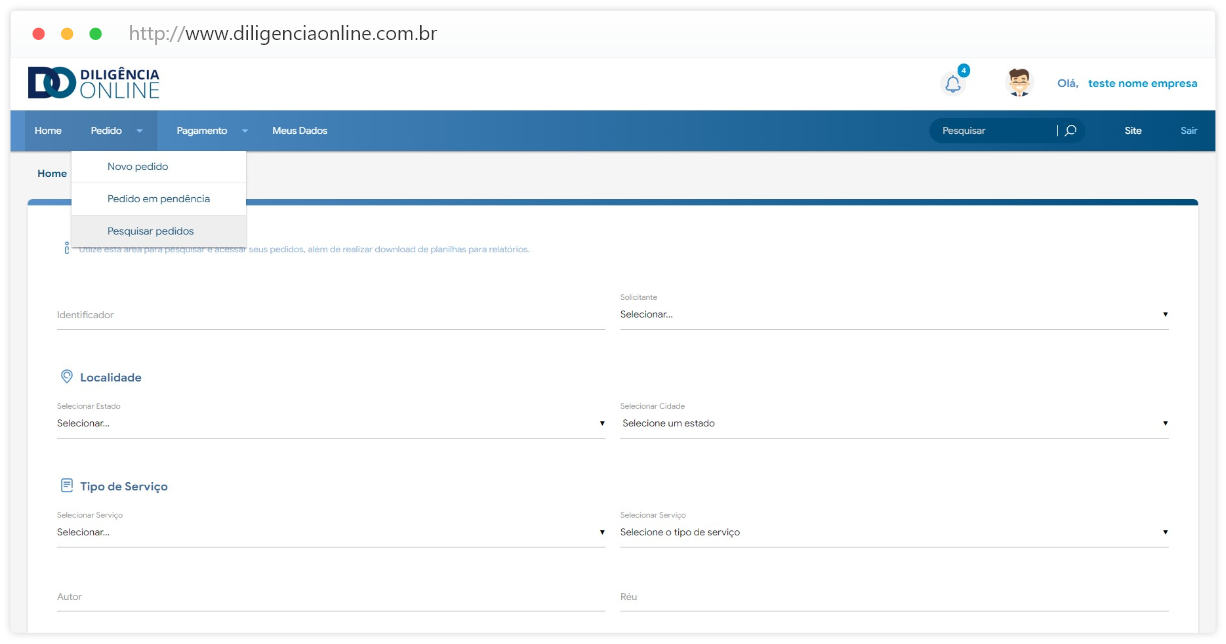The width and height of the screenshot is (1226, 644).
Task: Open the Selecionar Cidade dropdown
Action: (x=893, y=423)
